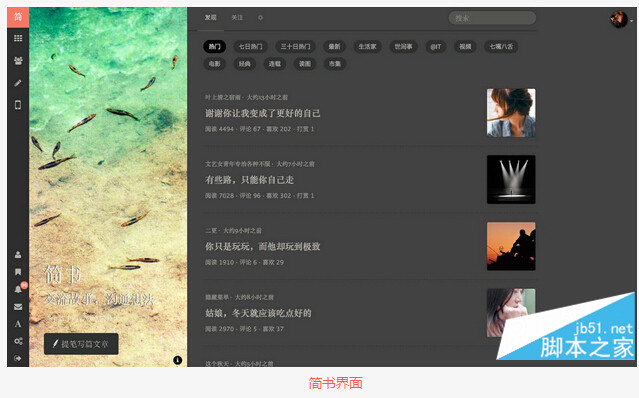
Task: Open the bookmark icon in sidebar
Action: (18, 272)
